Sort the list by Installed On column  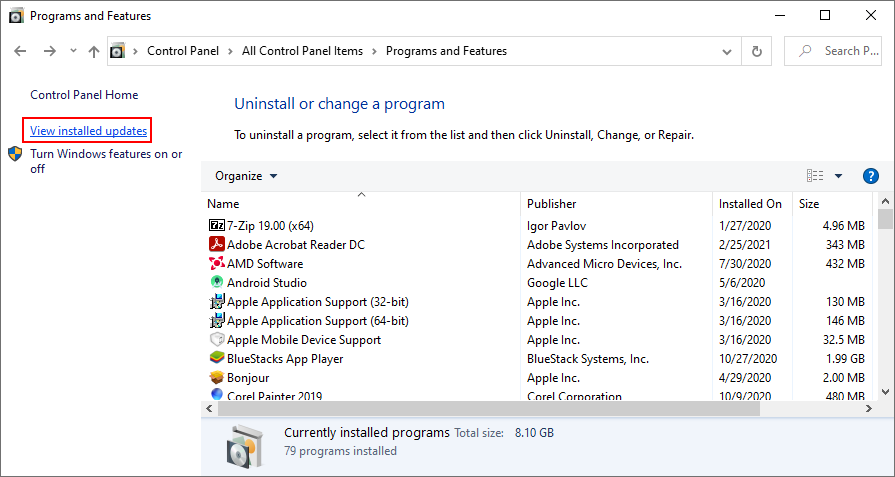point(750,204)
